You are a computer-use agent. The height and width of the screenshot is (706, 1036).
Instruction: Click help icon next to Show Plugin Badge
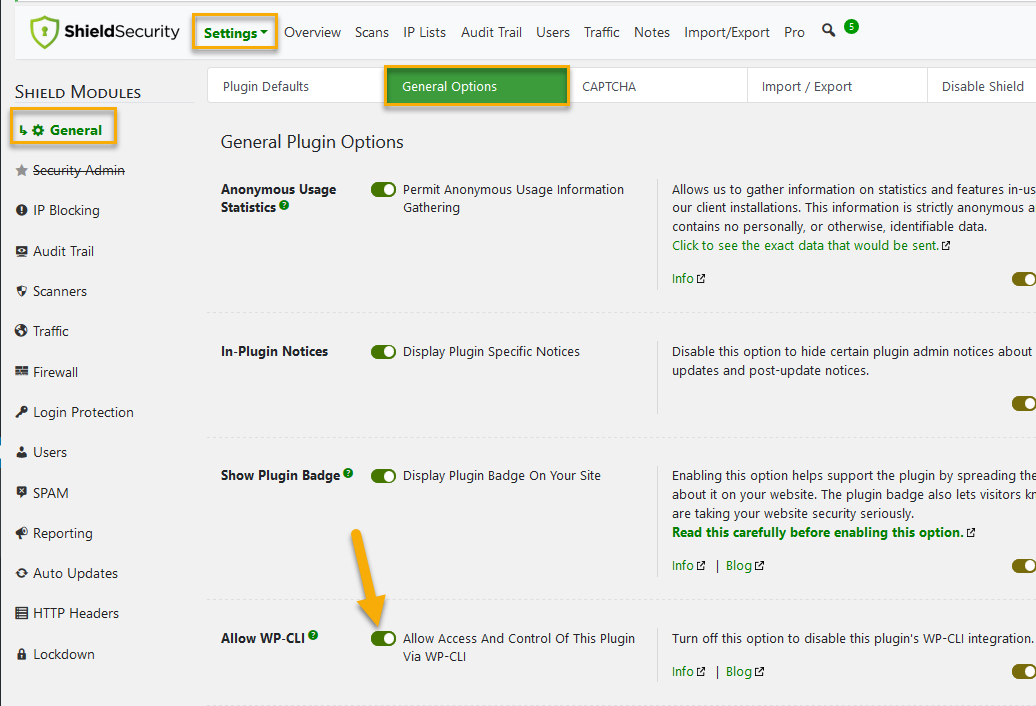click(348, 473)
